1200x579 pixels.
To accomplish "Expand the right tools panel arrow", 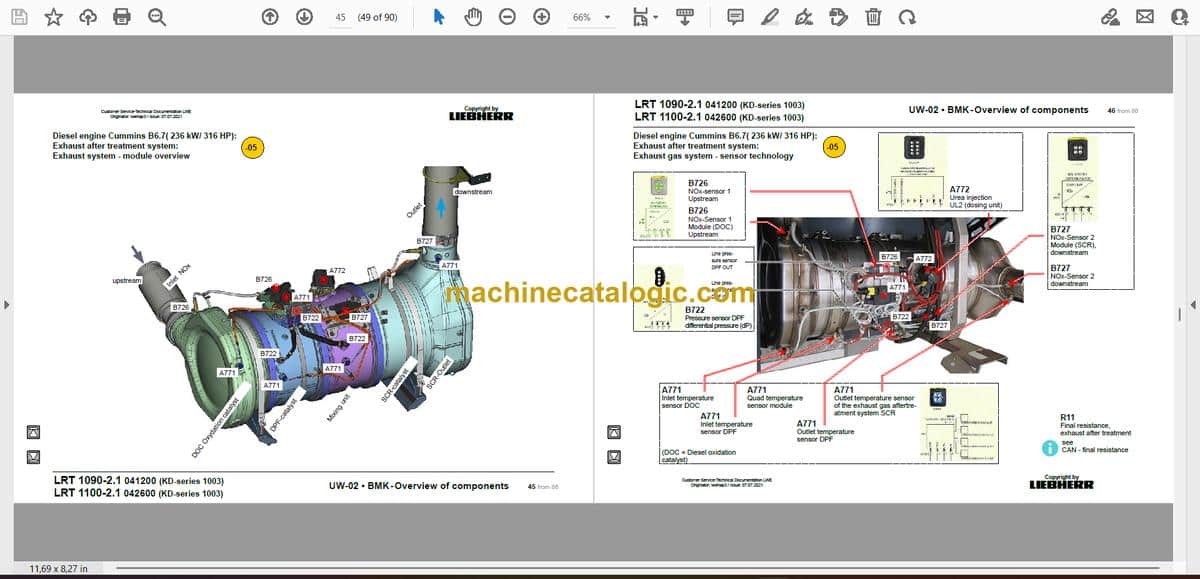I will click(1192, 305).
